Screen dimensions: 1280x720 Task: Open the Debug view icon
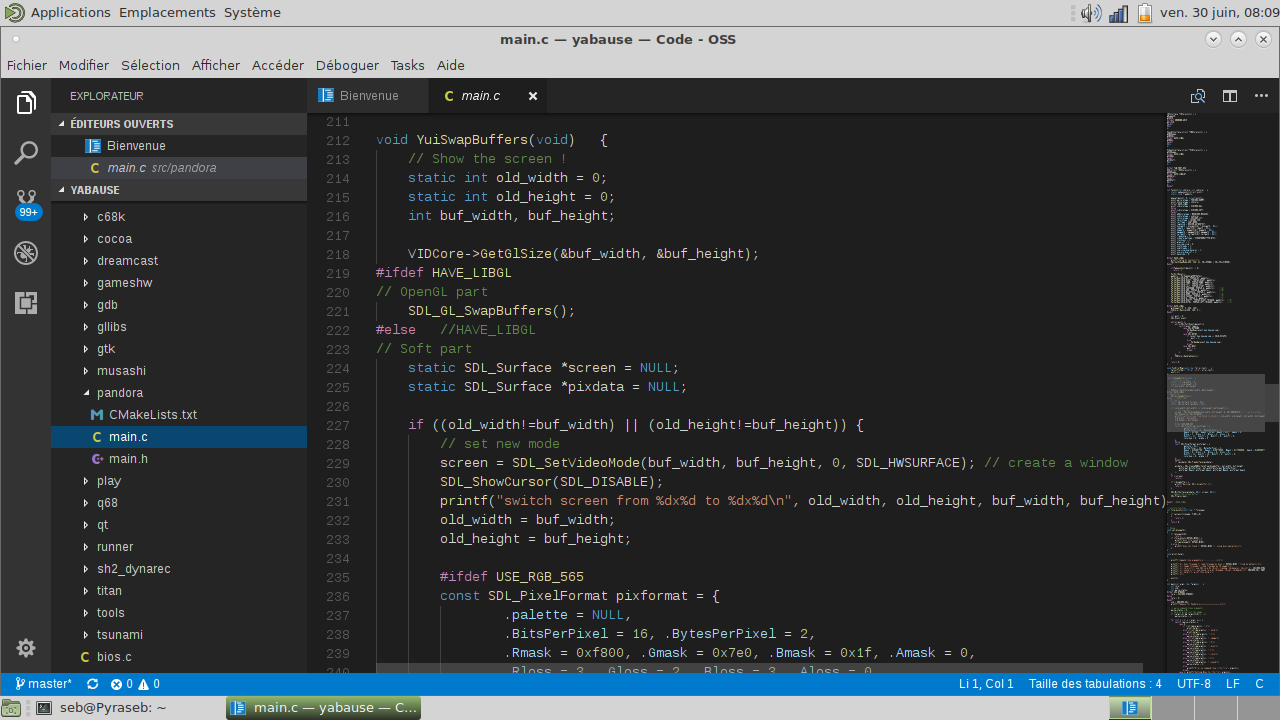(26, 253)
